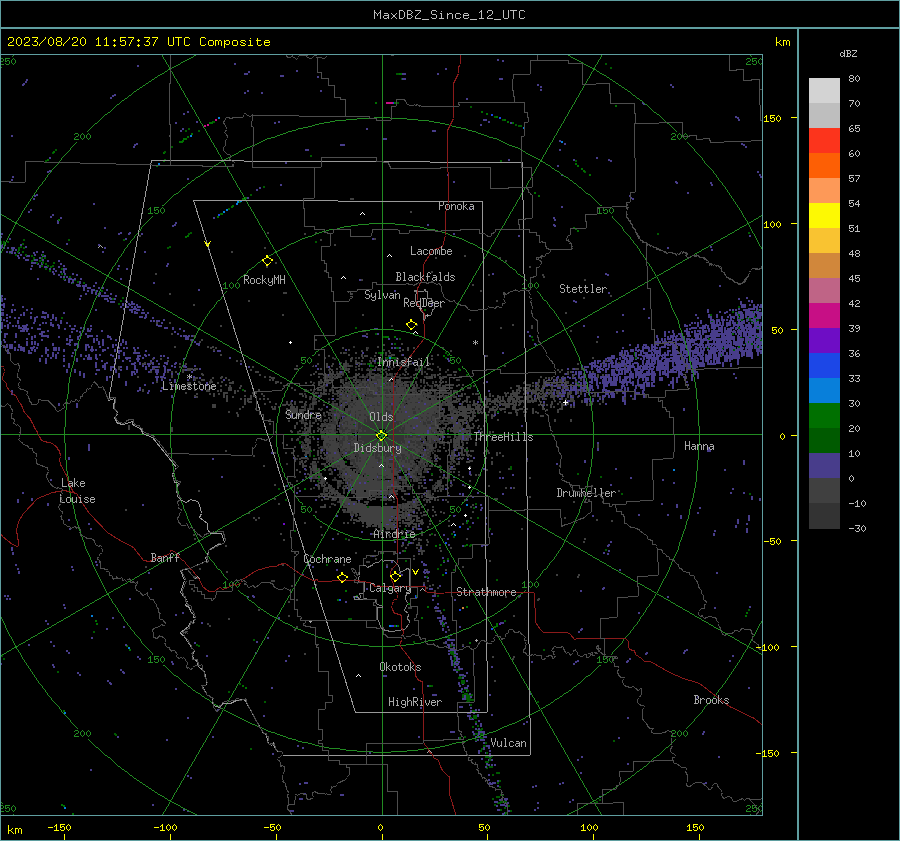Click the white plus marker northwest of Hanna

[565, 403]
